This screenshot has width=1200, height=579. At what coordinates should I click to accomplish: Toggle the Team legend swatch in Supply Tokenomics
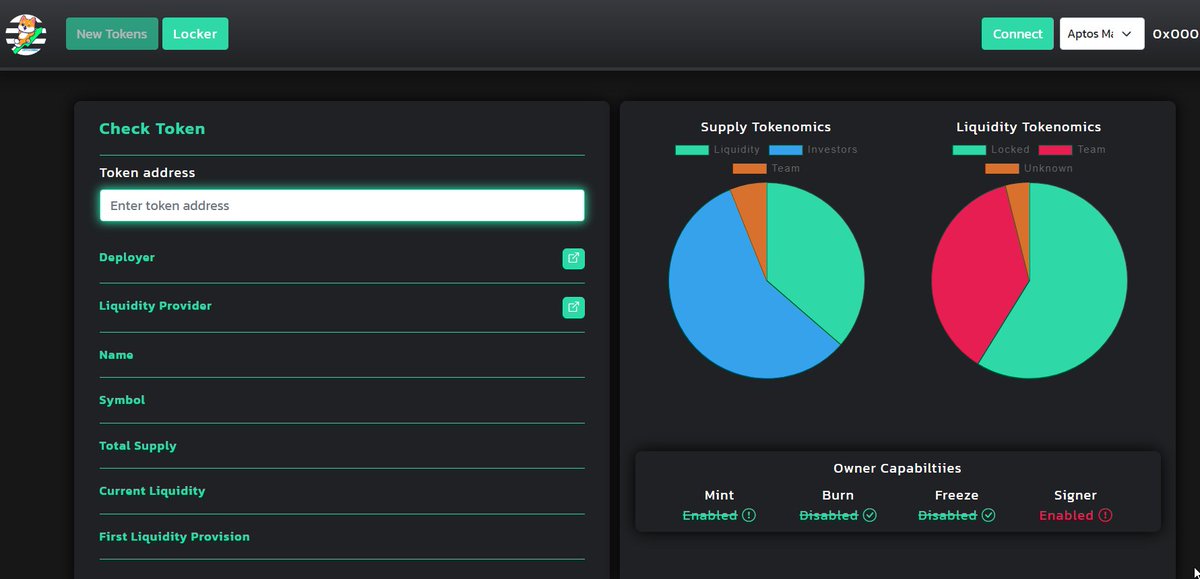point(749,169)
